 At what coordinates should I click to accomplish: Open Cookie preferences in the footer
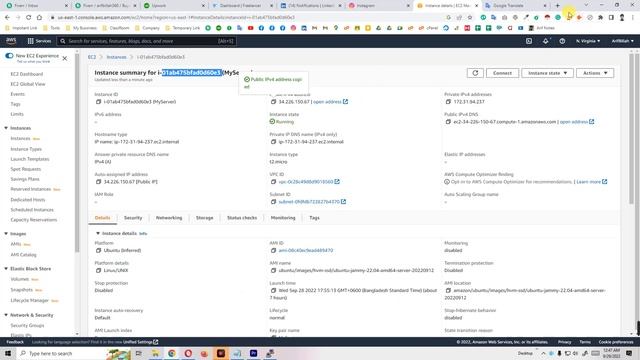click(x=616, y=342)
